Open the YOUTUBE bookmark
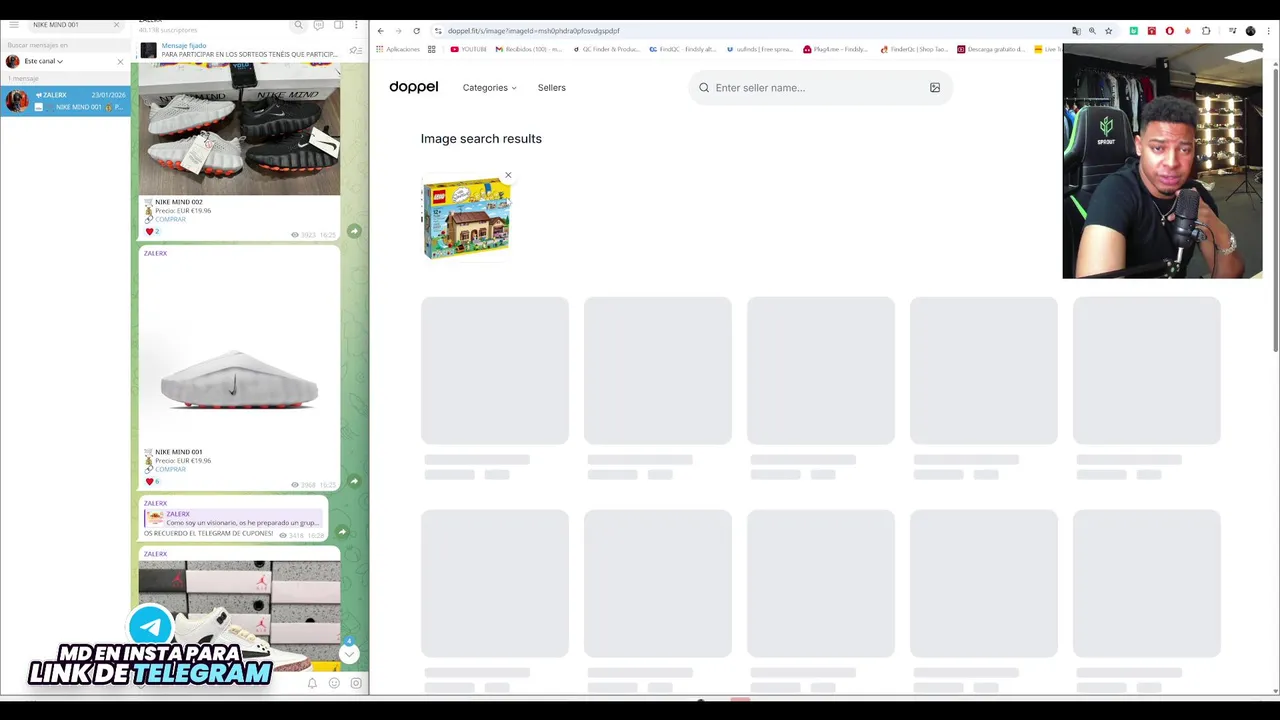Image resolution: width=1280 pixels, height=720 pixels. (468, 49)
